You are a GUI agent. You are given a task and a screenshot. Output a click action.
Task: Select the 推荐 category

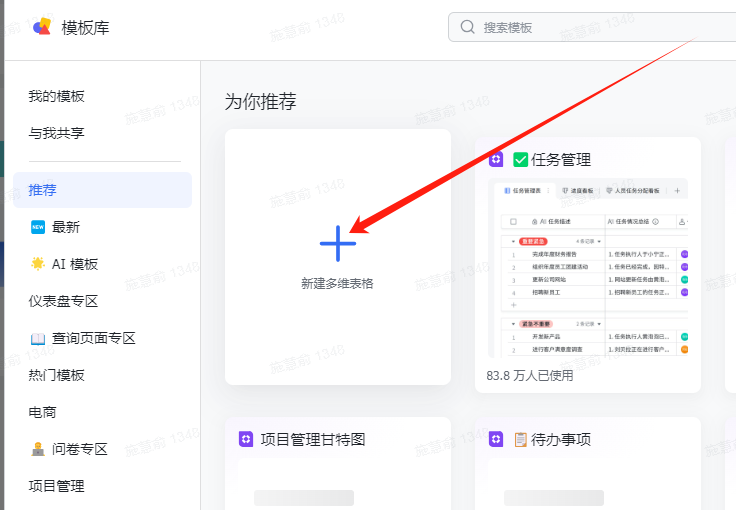[102, 190]
